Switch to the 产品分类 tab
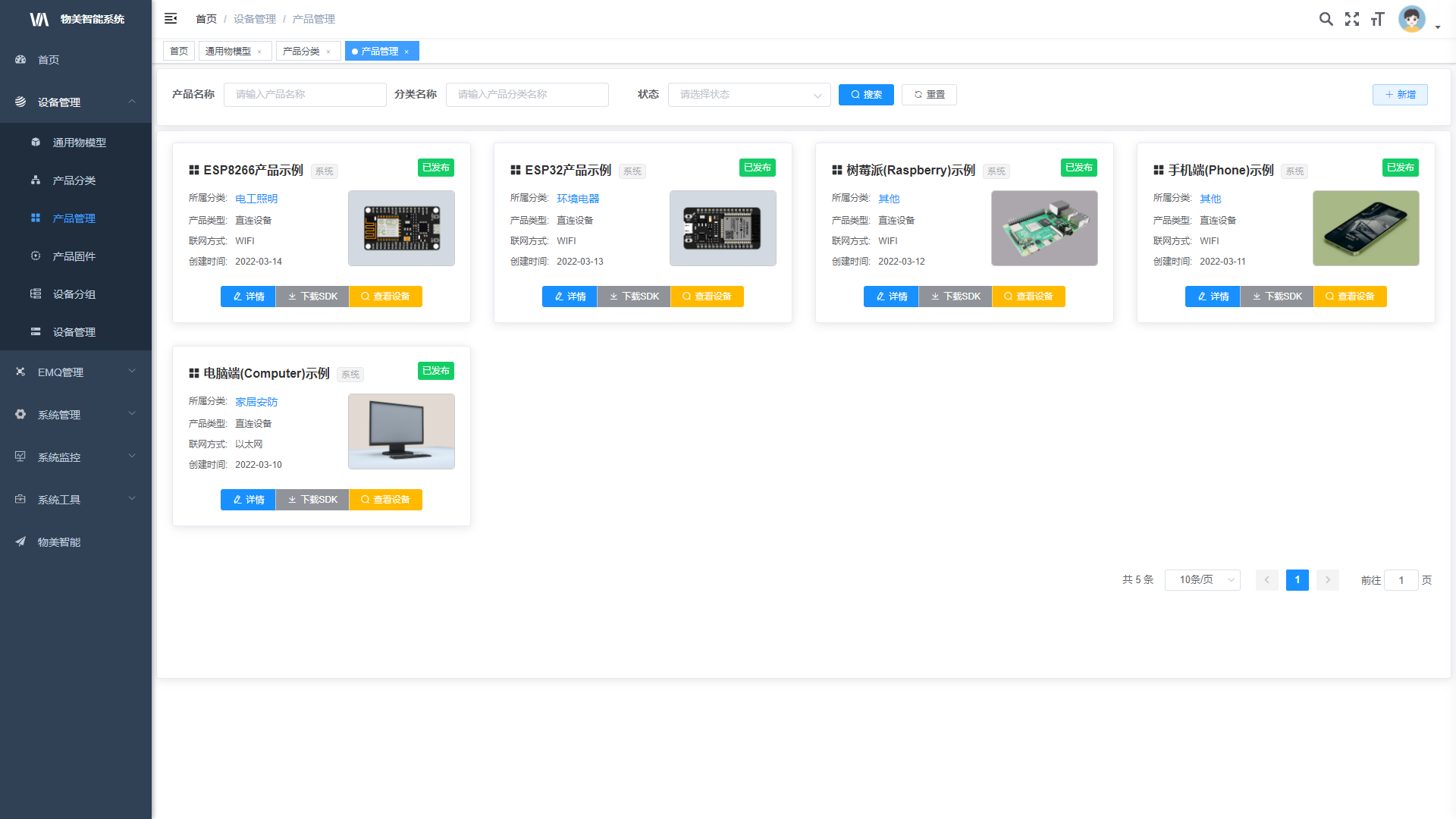This screenshot has width=1456, height=819. (x=301, y=52)
